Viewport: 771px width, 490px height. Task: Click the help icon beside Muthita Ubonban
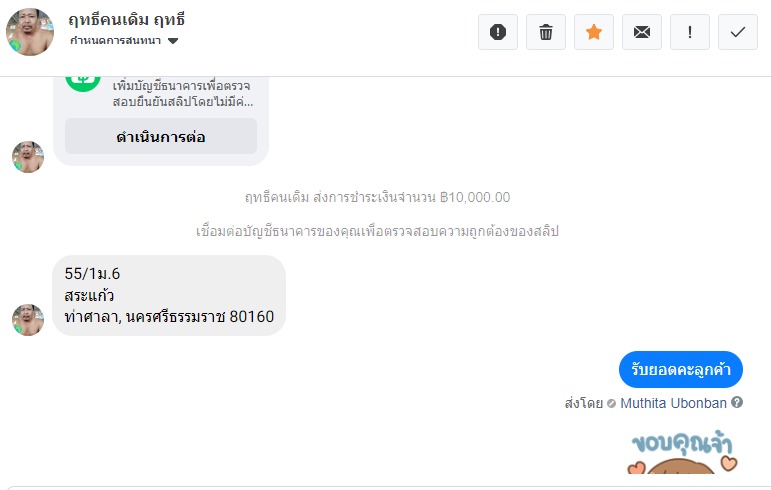pos(737,403)
